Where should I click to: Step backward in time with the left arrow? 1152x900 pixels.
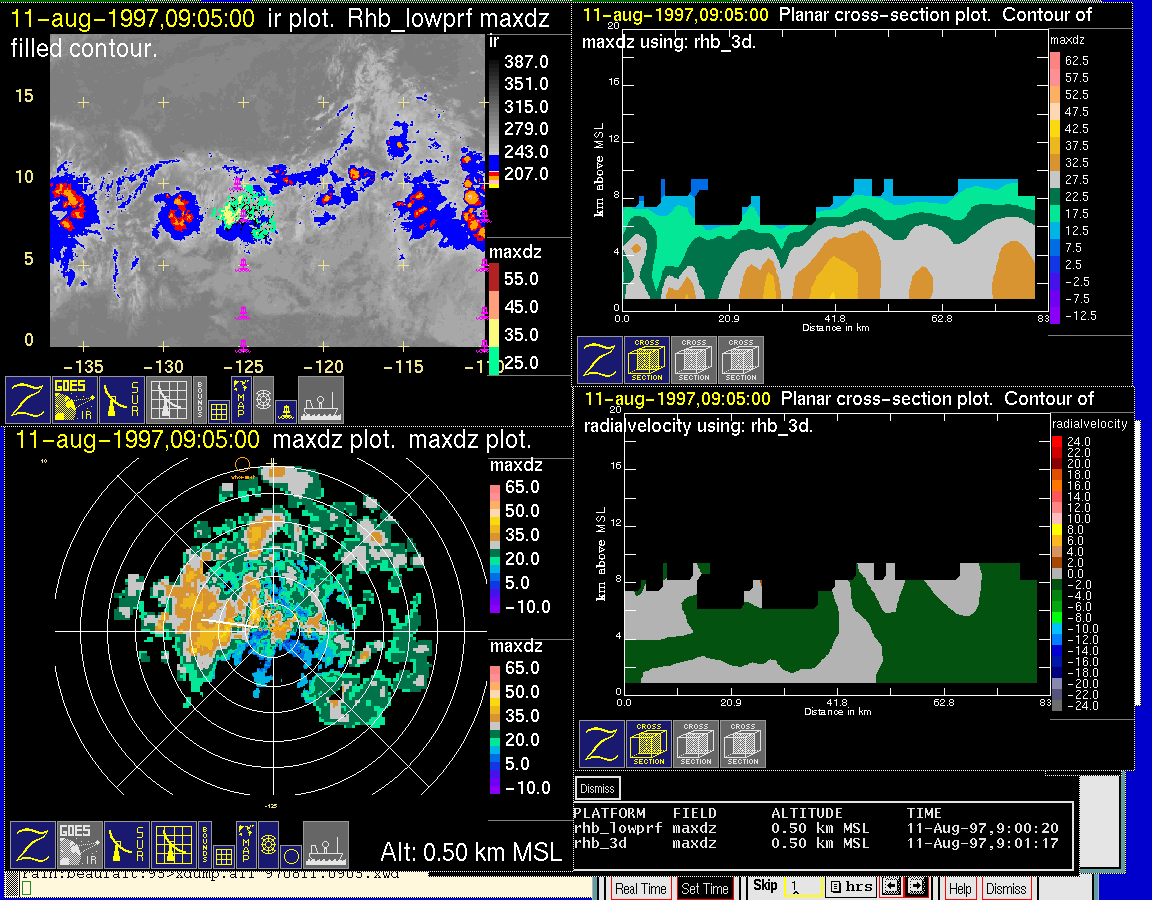click(x=889, y=887)
